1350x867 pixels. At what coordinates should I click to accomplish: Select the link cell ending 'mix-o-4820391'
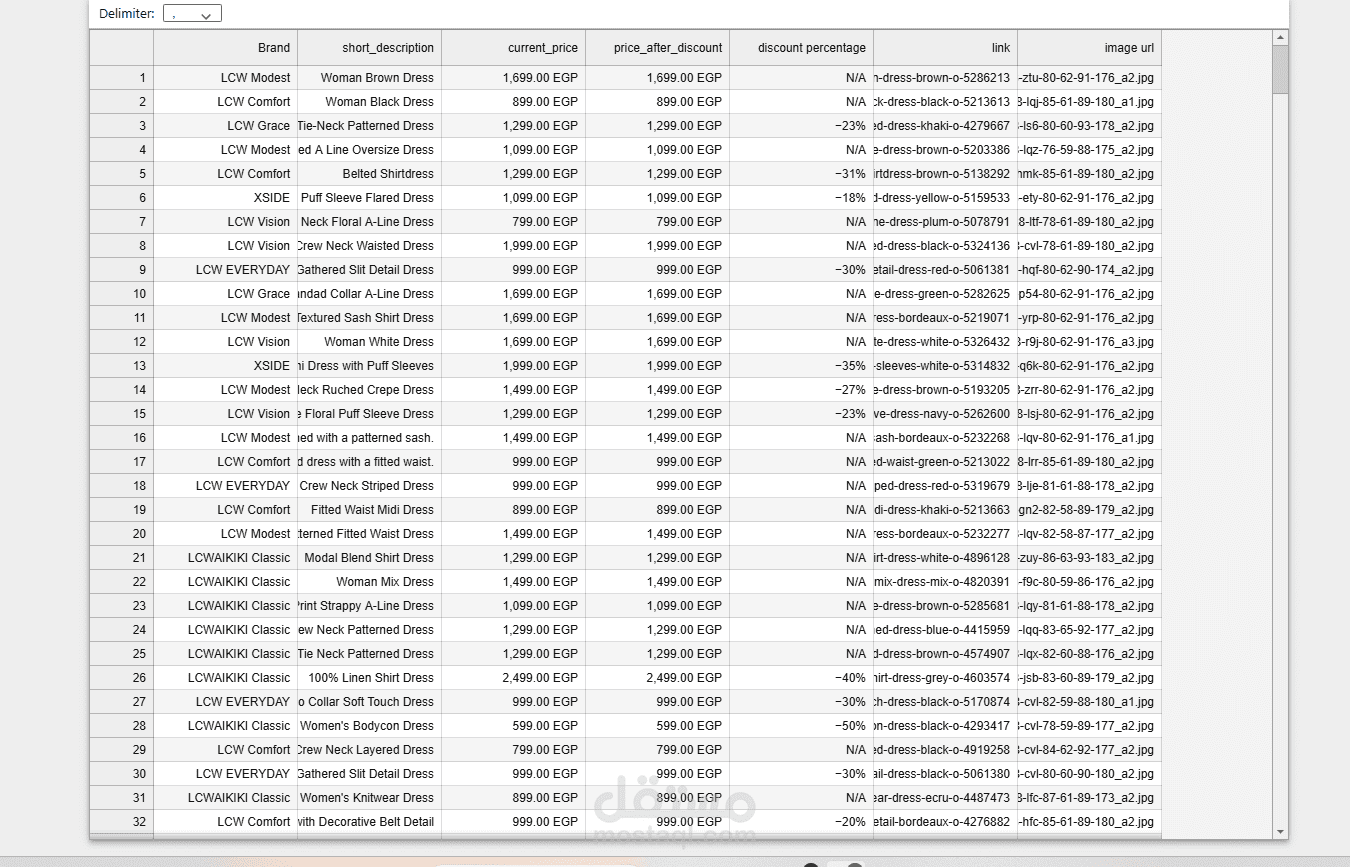[x=945, y=582]
